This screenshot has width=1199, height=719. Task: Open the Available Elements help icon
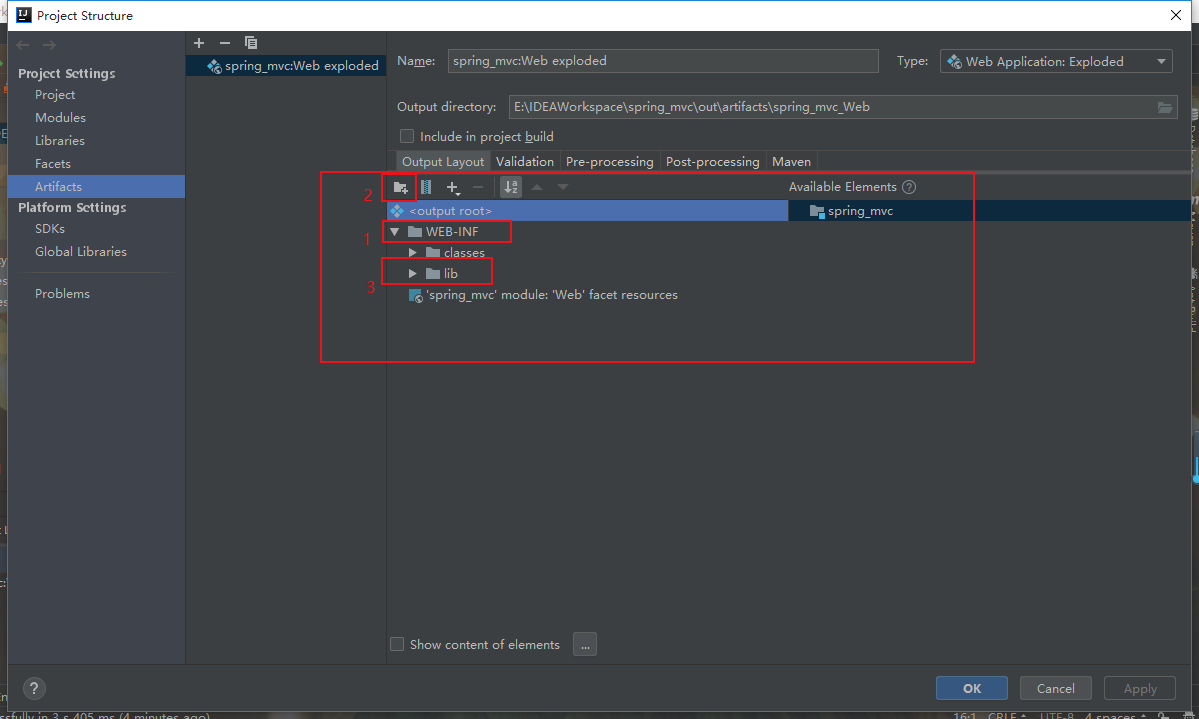(x=908, y=187)
